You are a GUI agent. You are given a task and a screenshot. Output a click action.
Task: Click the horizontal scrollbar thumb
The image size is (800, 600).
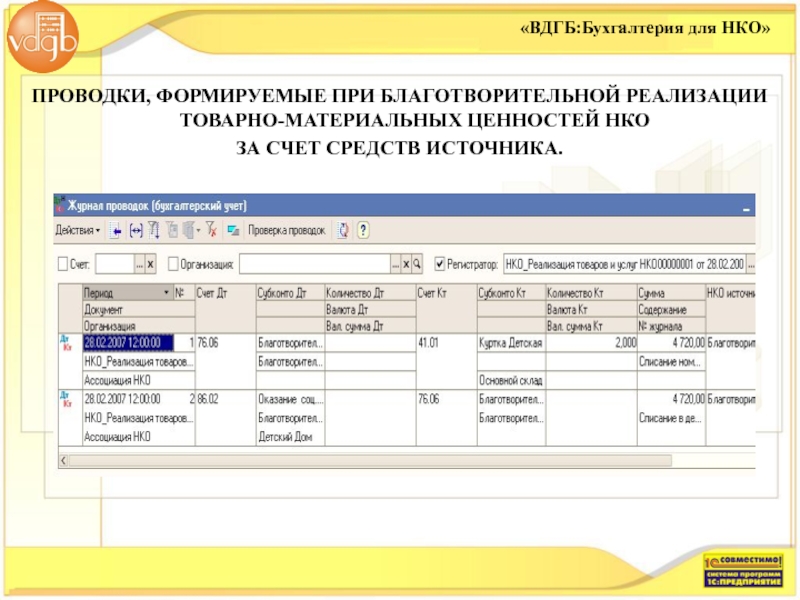[370, 461]
